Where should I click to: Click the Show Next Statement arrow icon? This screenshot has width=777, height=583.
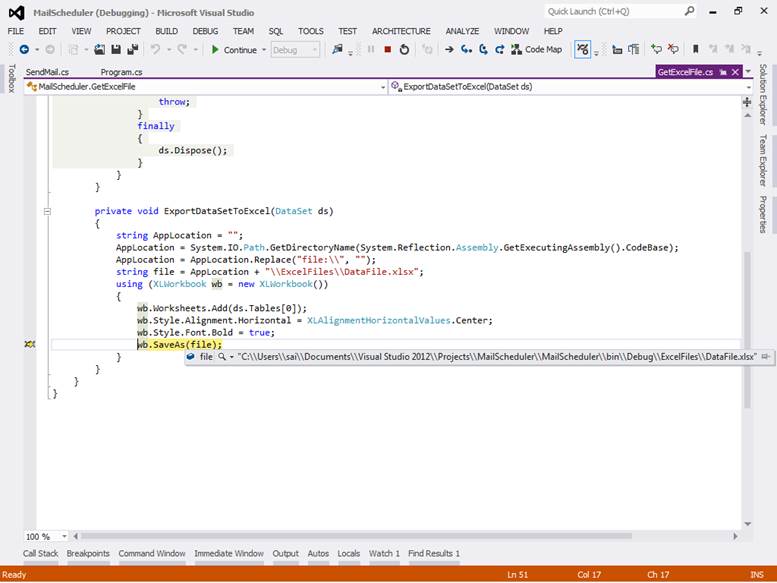click(x=449, y=49)
